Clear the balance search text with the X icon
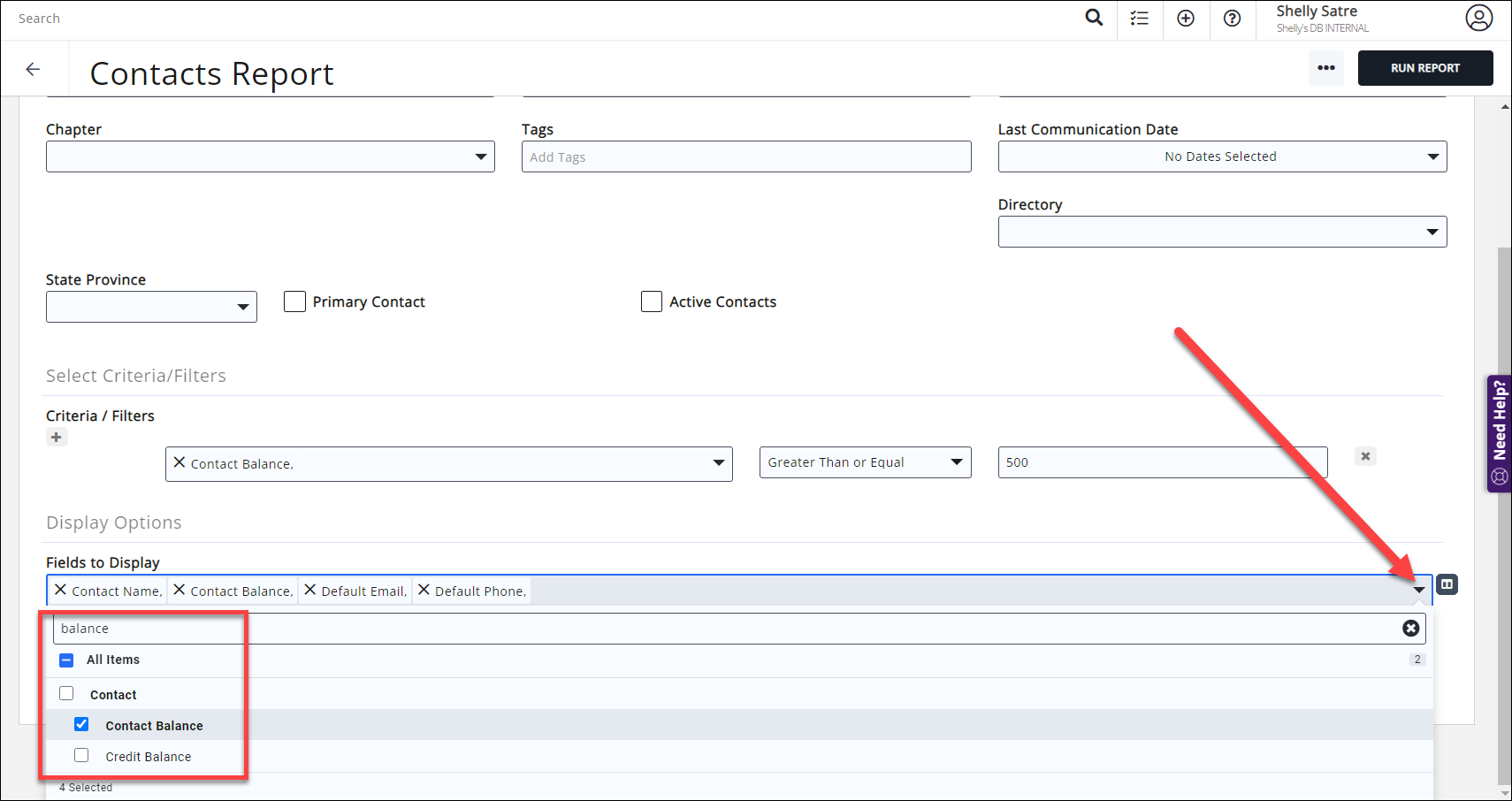This screenshot has width=1512, height=801. pyautogui.click(x=1410, y=628)
